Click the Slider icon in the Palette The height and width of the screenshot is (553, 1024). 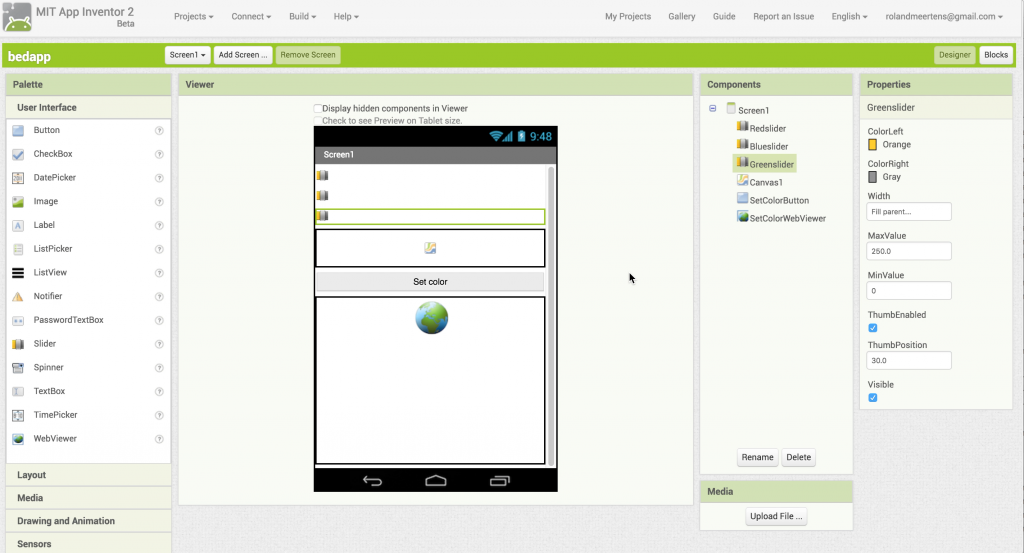tap(18, 344)
